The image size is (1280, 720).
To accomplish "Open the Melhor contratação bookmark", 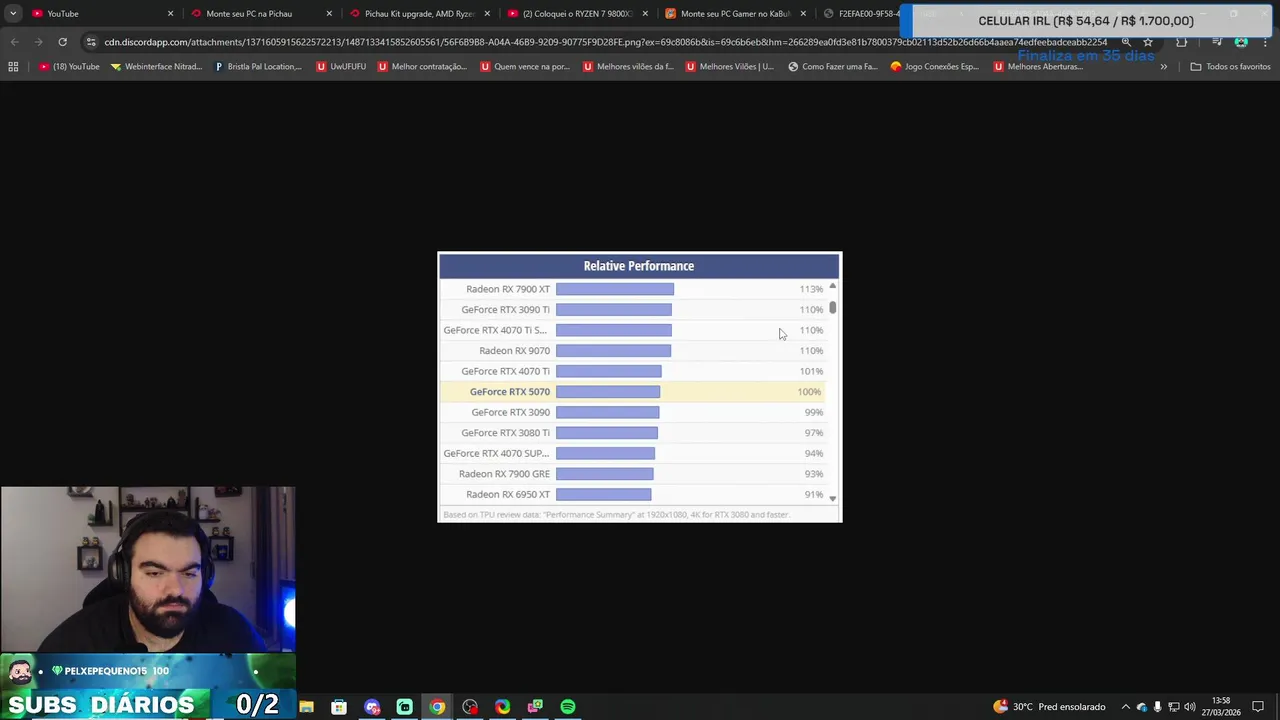I will pyautogui.click(x=422, y=67).
